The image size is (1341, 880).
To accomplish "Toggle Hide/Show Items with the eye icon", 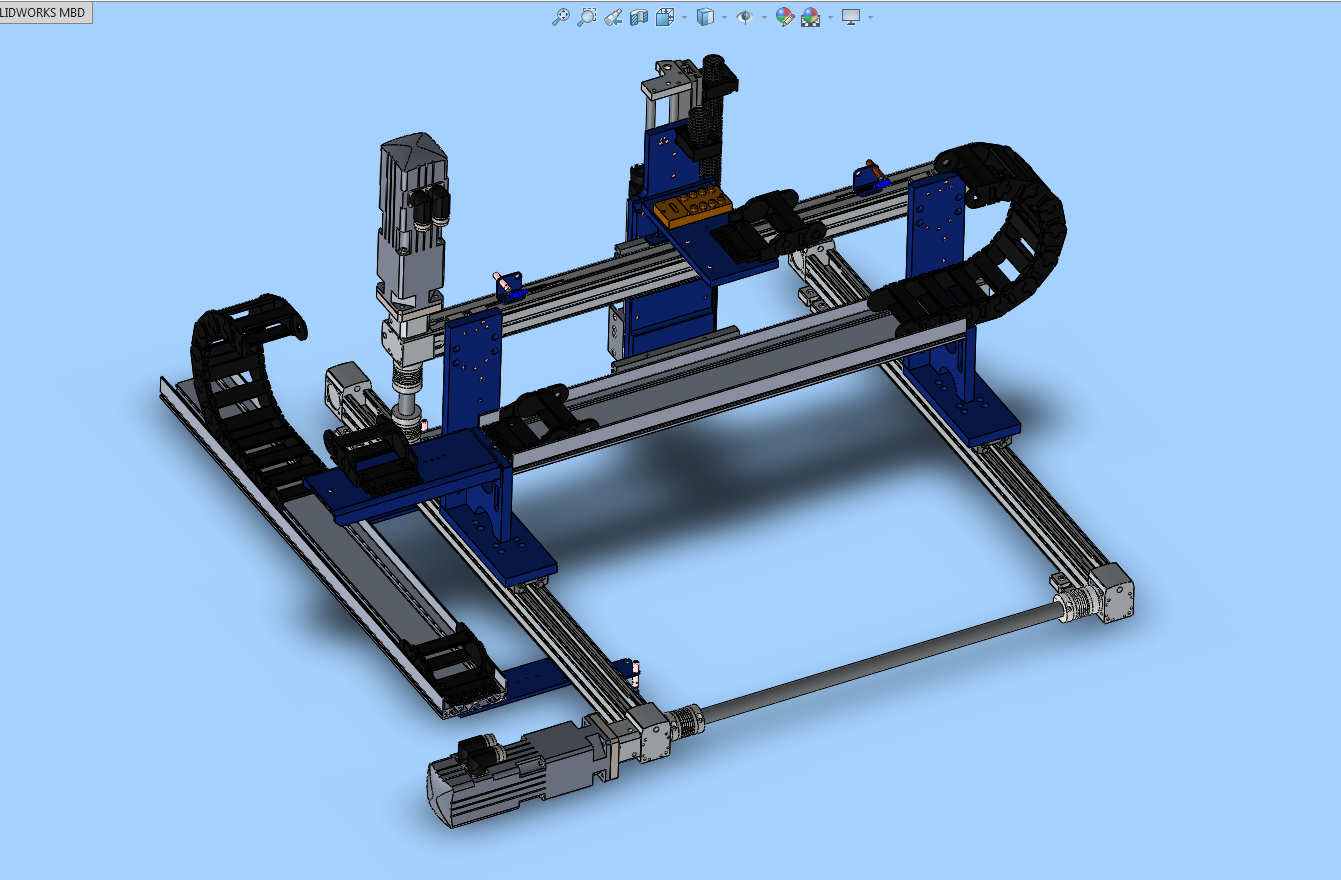I will (x=746, y=16).
